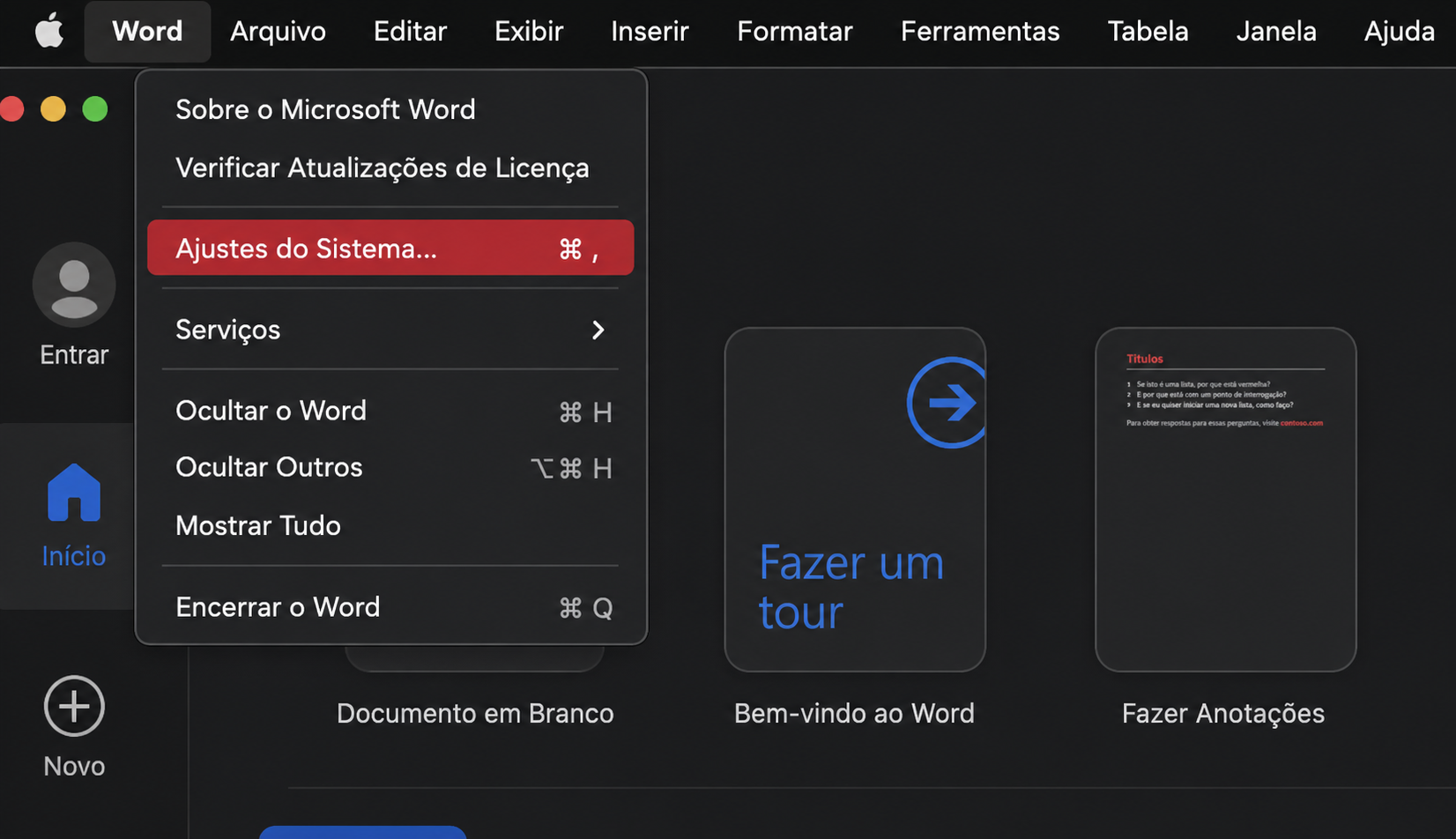Screen dimensions: 1456x839
Task: Open the Ajuda menu
Action: point(1400,32)
